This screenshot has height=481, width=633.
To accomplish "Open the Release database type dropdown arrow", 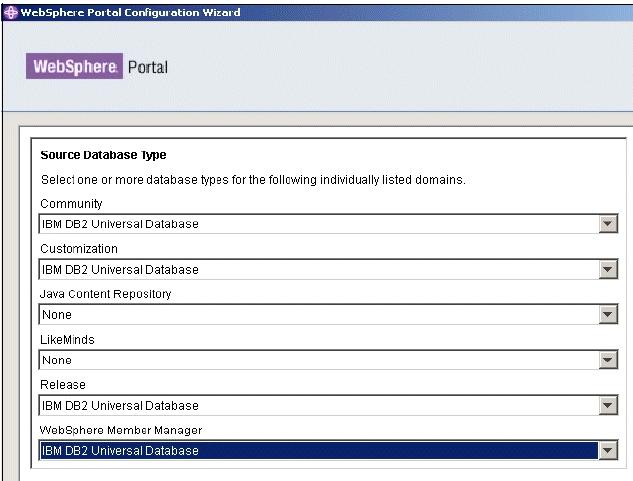I will (x=608, y=405).
